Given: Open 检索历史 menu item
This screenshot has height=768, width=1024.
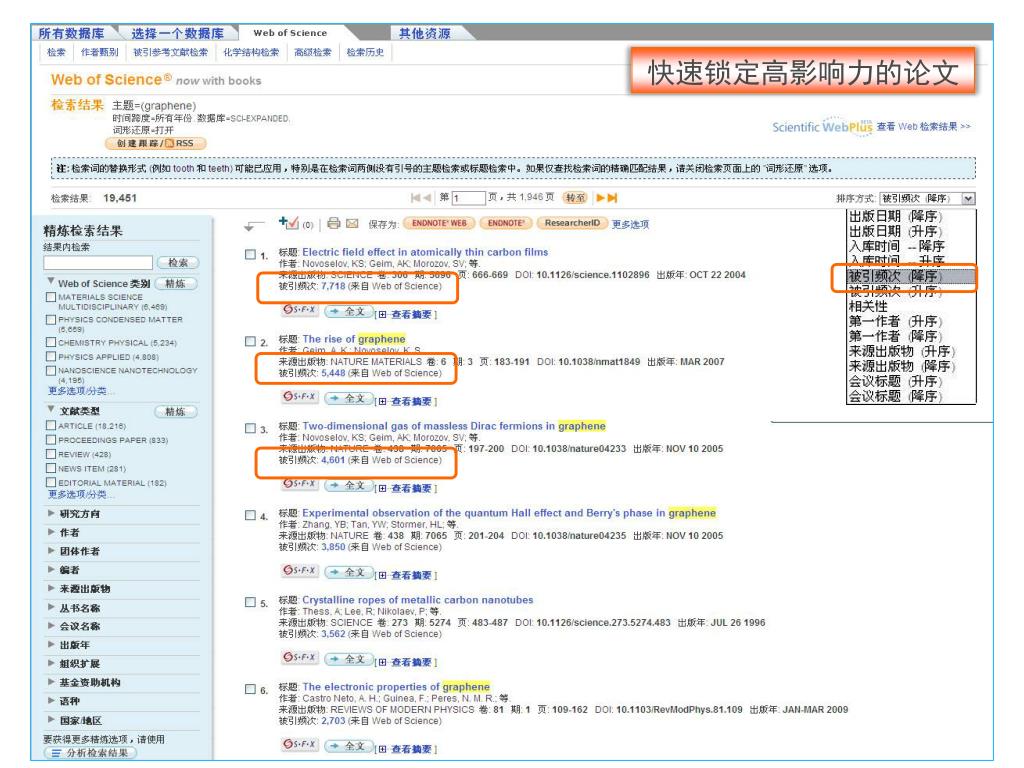Looking at the screenshot, I should coord(365,52).
